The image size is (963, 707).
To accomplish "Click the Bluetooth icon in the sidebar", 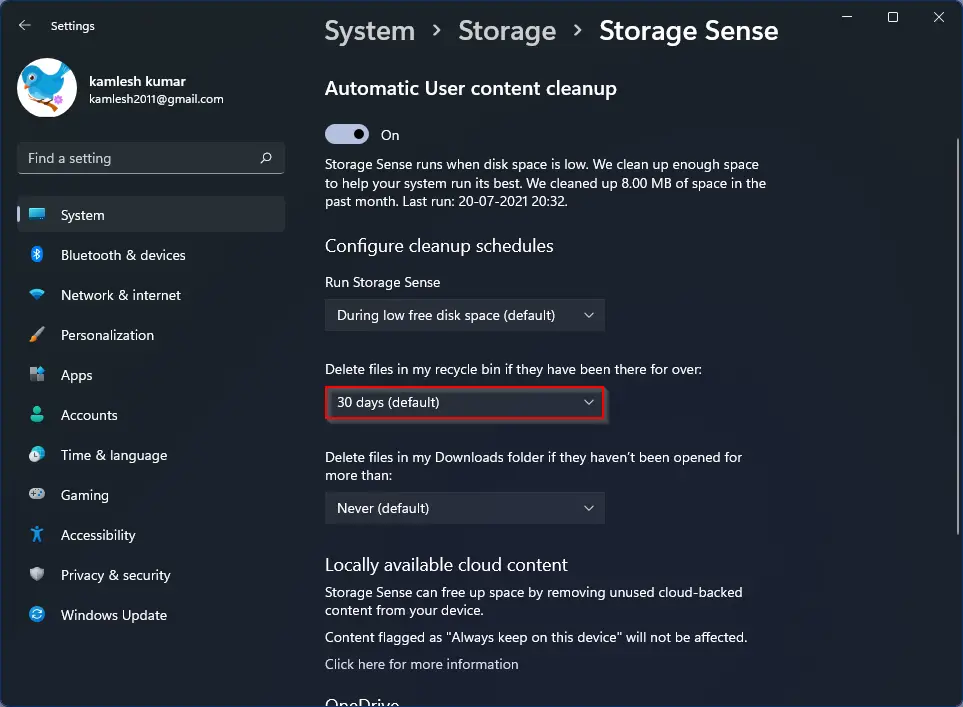I will click(x=37, y=254).
